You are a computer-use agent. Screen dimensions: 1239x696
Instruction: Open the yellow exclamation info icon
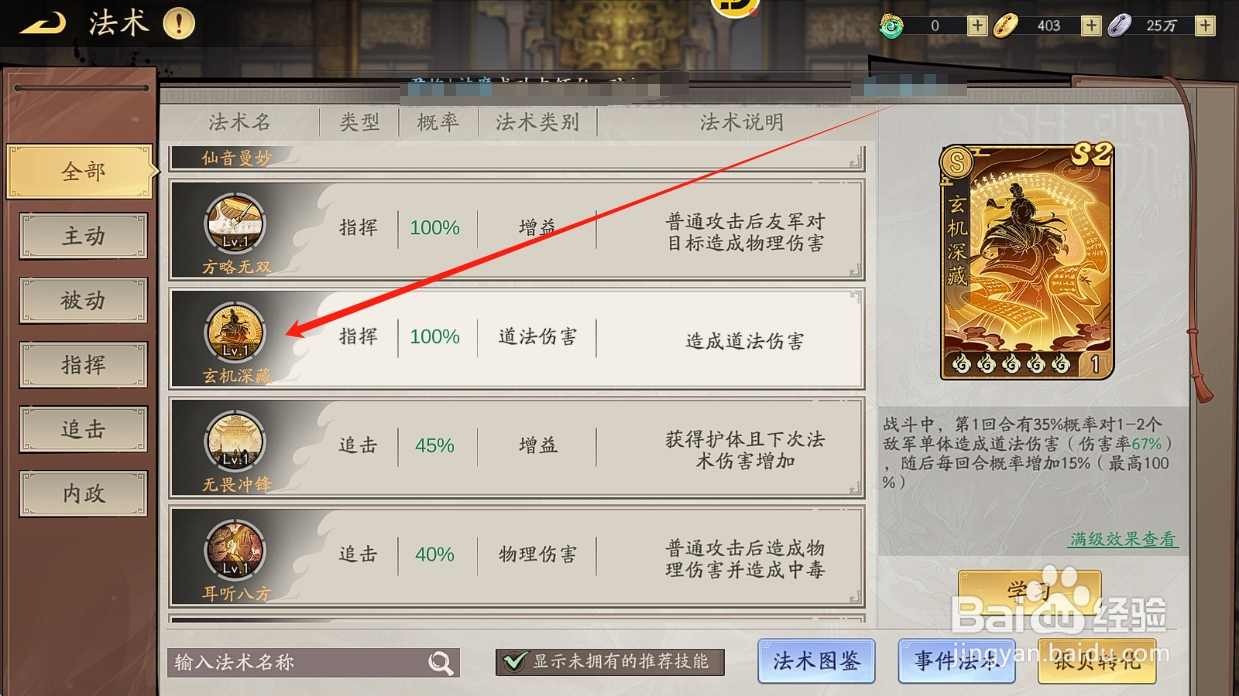point(179,23)
